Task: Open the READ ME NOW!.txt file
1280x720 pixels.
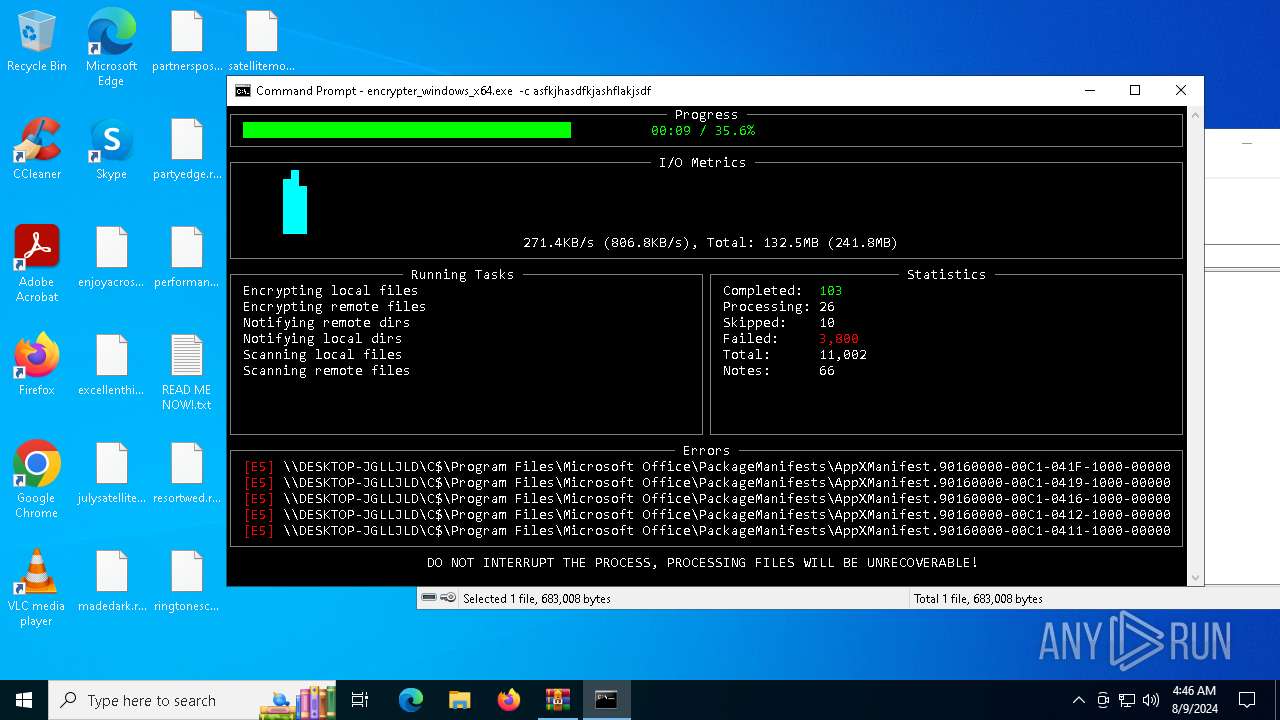Action: click(187, 372)
